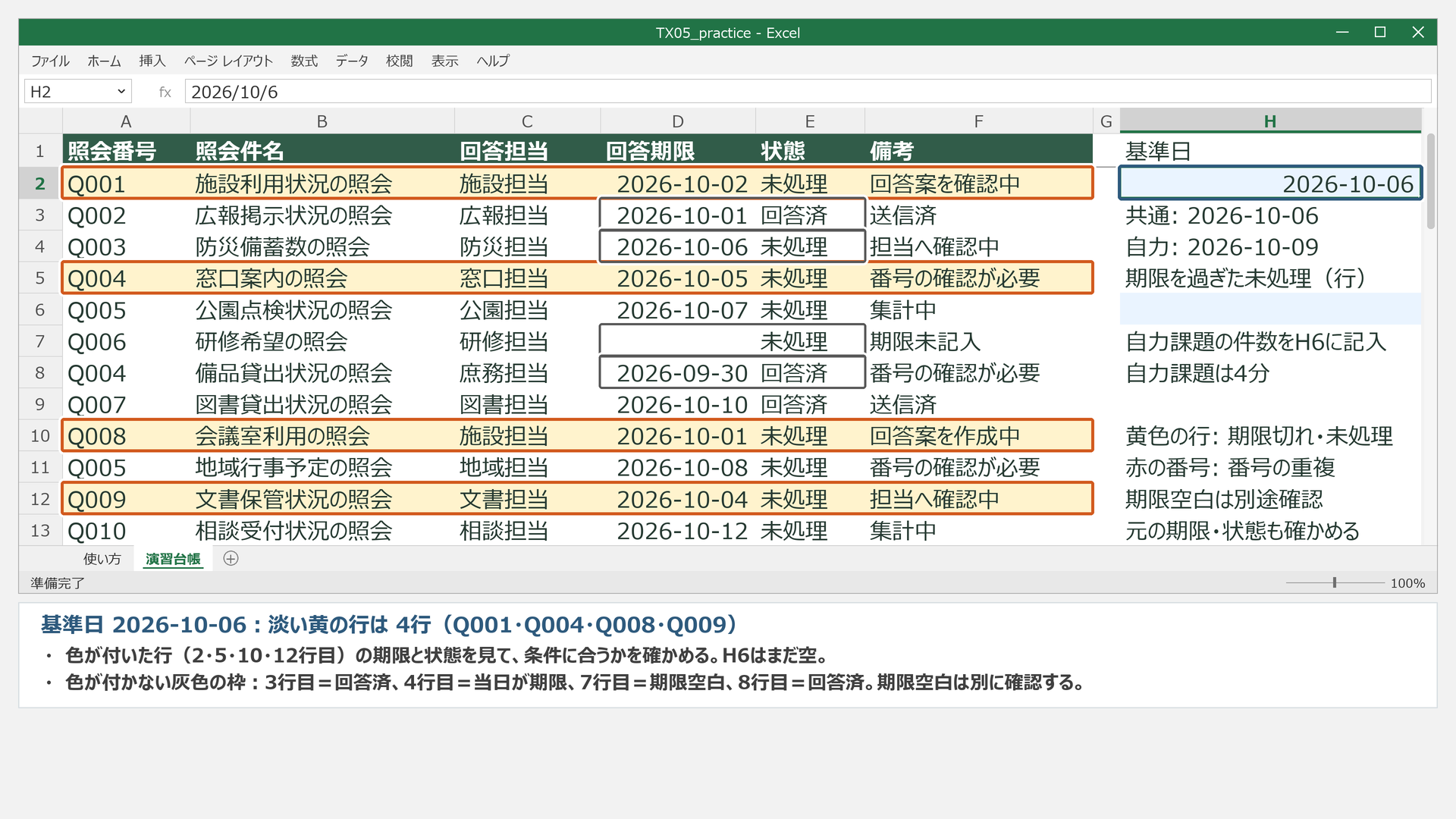Click the cell 期限未記入
Viewport: 1456px width, 819px height.
click(978, 341)
